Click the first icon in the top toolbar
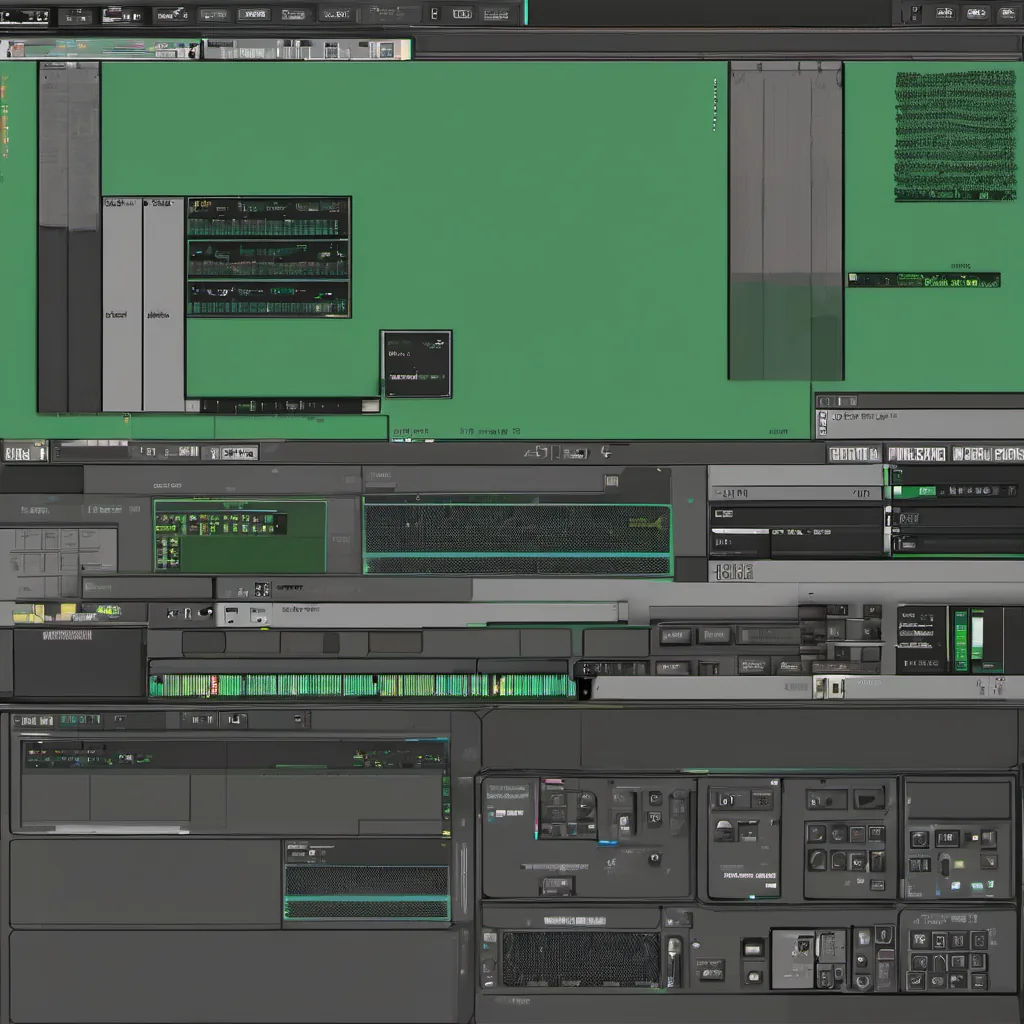This screenshot has height=1024, width=1024. [26, 15]
